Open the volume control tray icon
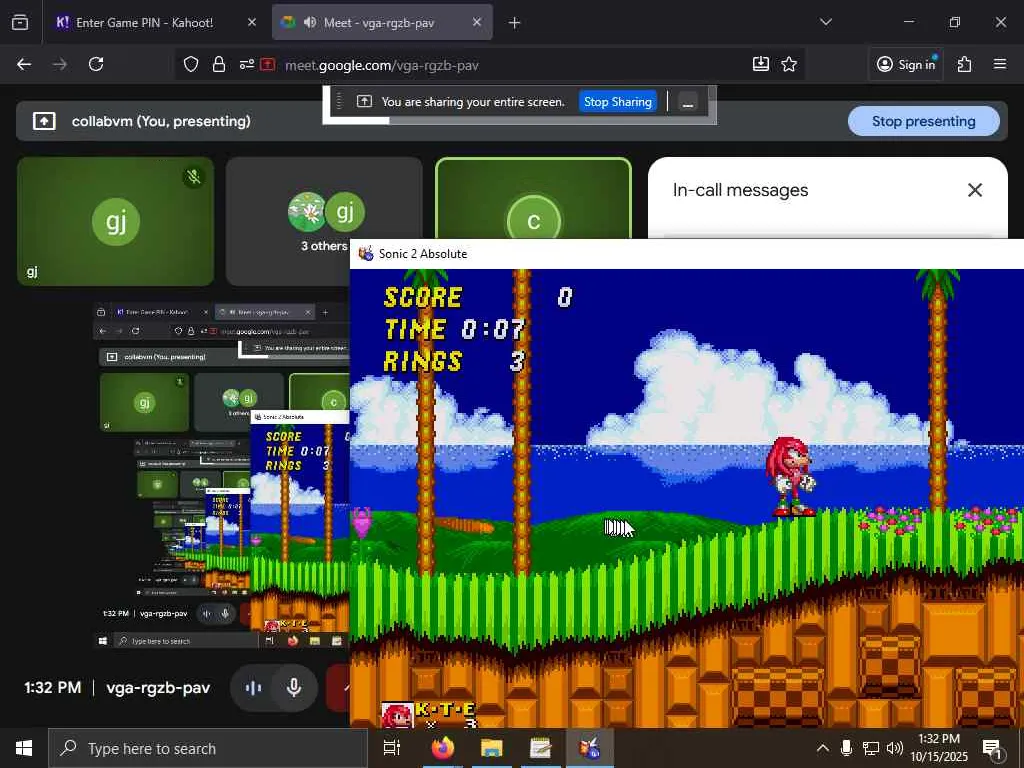The image size is (1024, 768). click(x=895, y=748)
